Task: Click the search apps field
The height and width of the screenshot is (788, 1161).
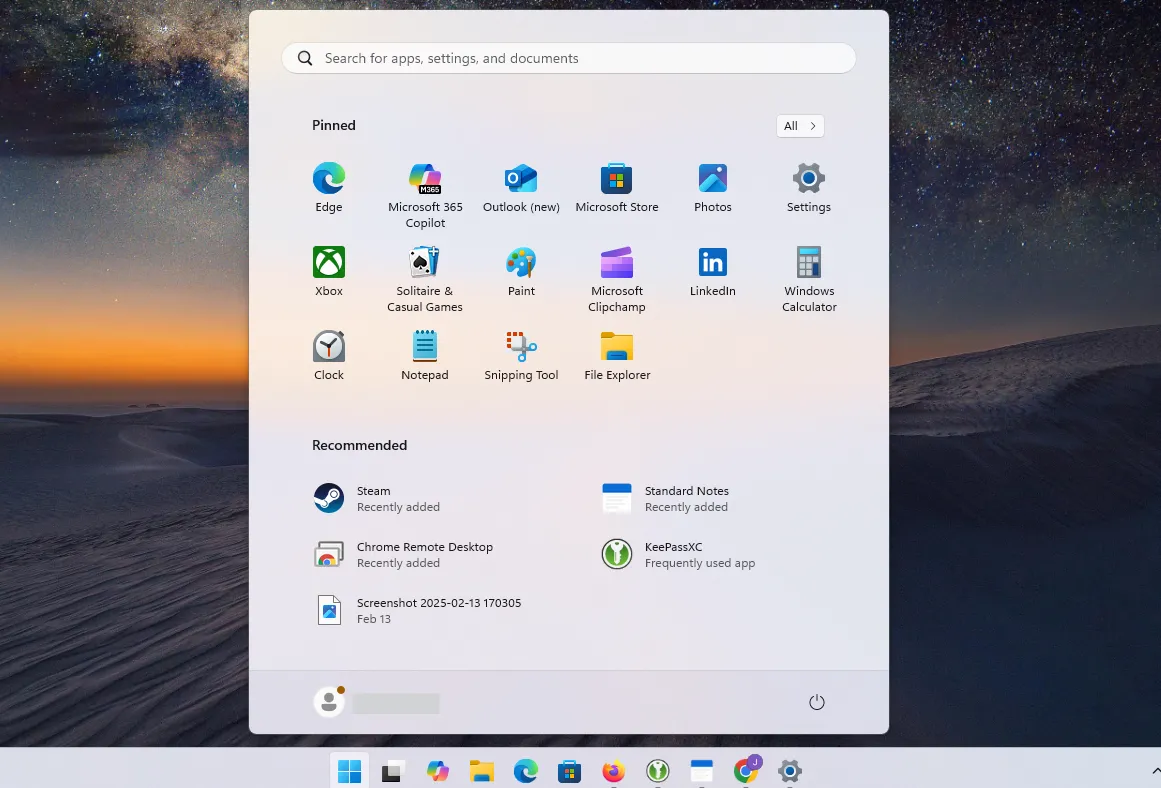Action: (568, 58)
